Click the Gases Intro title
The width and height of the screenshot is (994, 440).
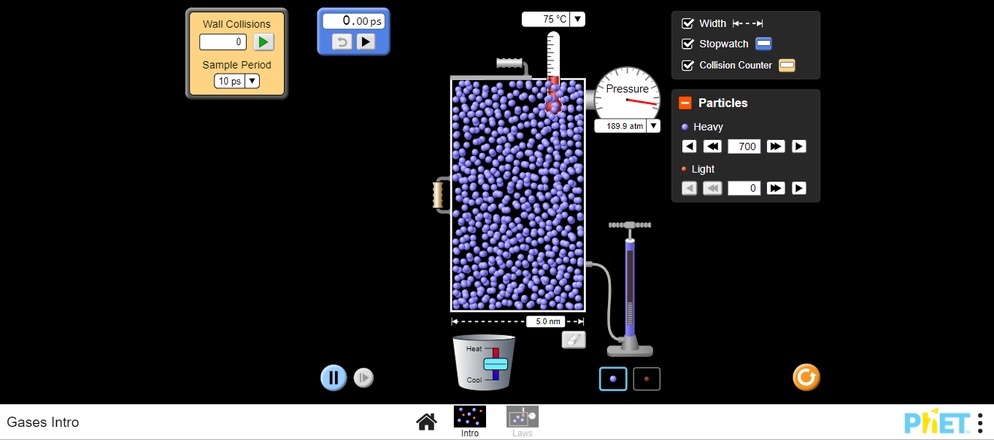click(x=43, y=422)
